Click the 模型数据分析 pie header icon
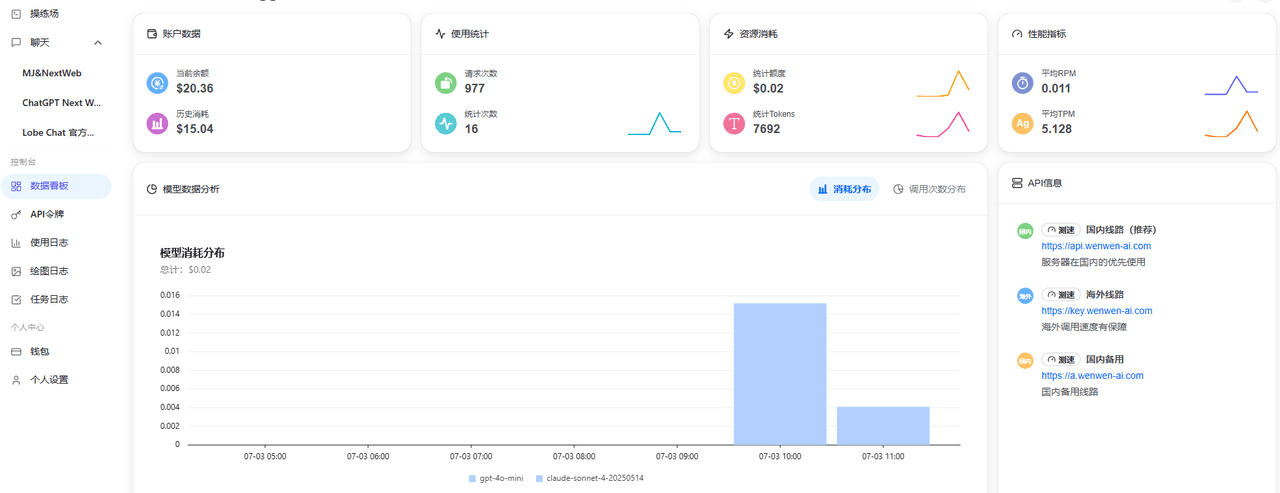The width and height of the screenshot is (1280, 493). [152, 189]
